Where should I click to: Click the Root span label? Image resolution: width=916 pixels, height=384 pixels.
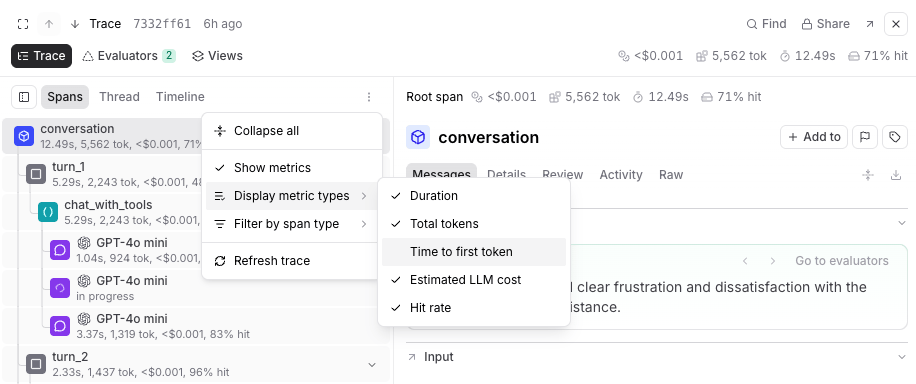coord(435,97)
